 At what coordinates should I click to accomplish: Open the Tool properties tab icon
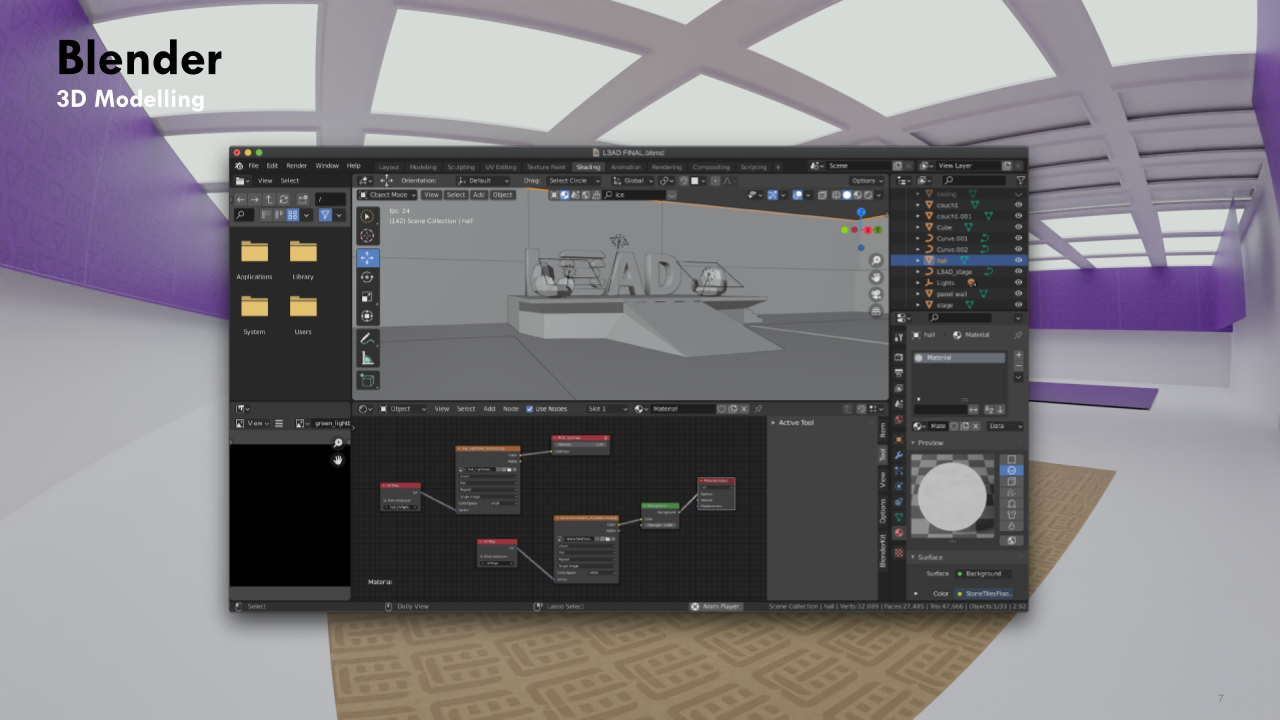898,338
